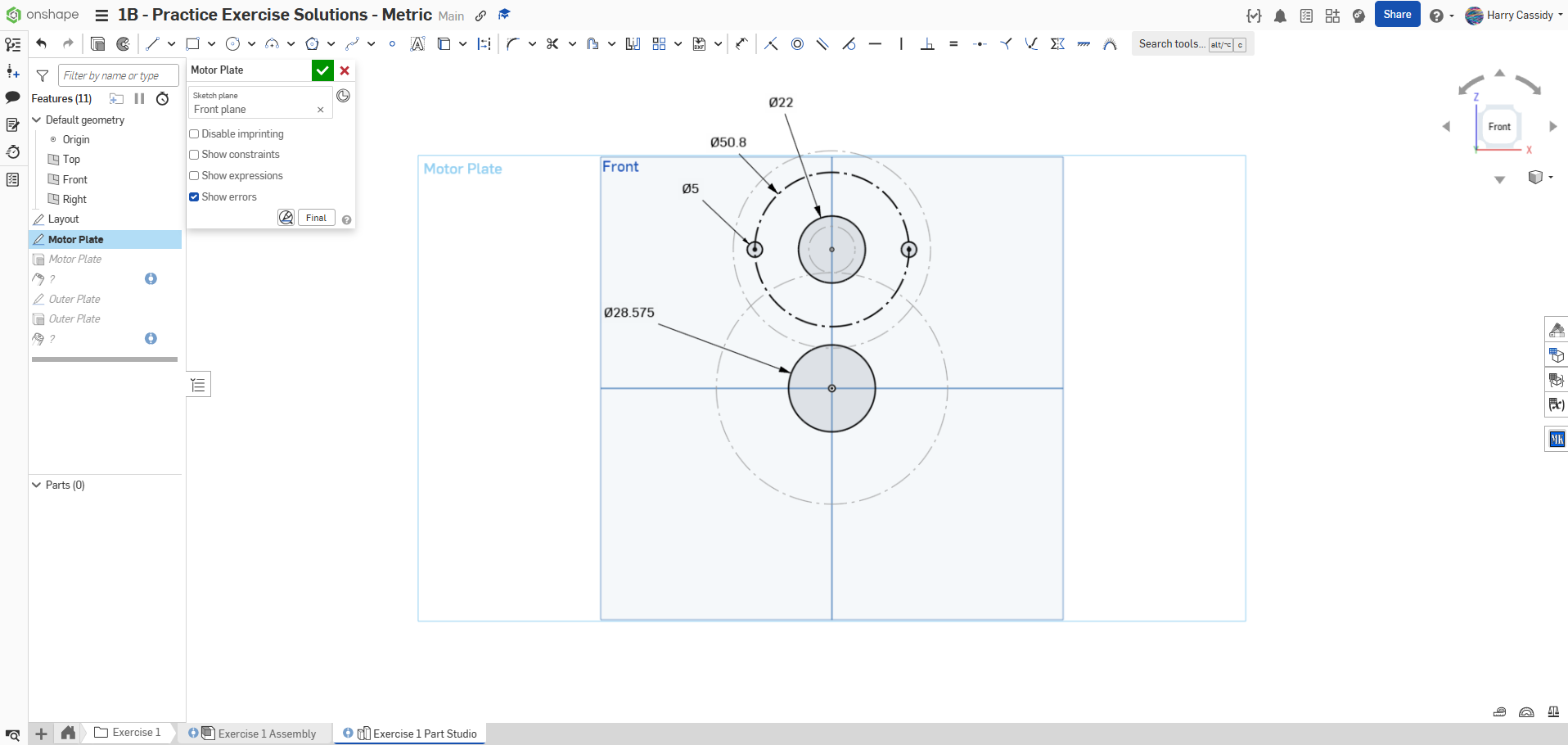Select the Trim scissors tool
The image size is (1568, 745).
[552, 44]
